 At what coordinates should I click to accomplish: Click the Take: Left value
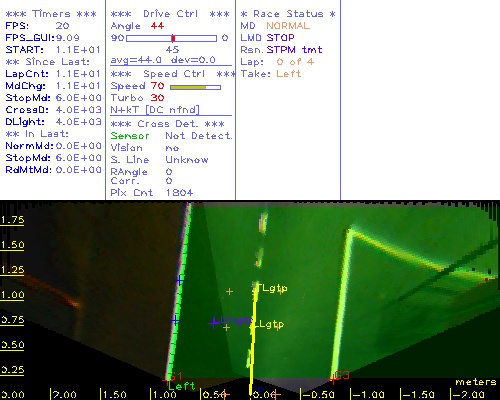(289, 74)
